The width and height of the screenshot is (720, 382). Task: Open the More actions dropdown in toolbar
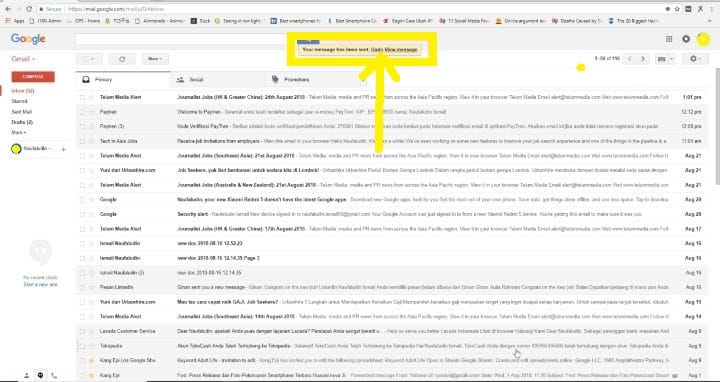click(x=155, y=59)
